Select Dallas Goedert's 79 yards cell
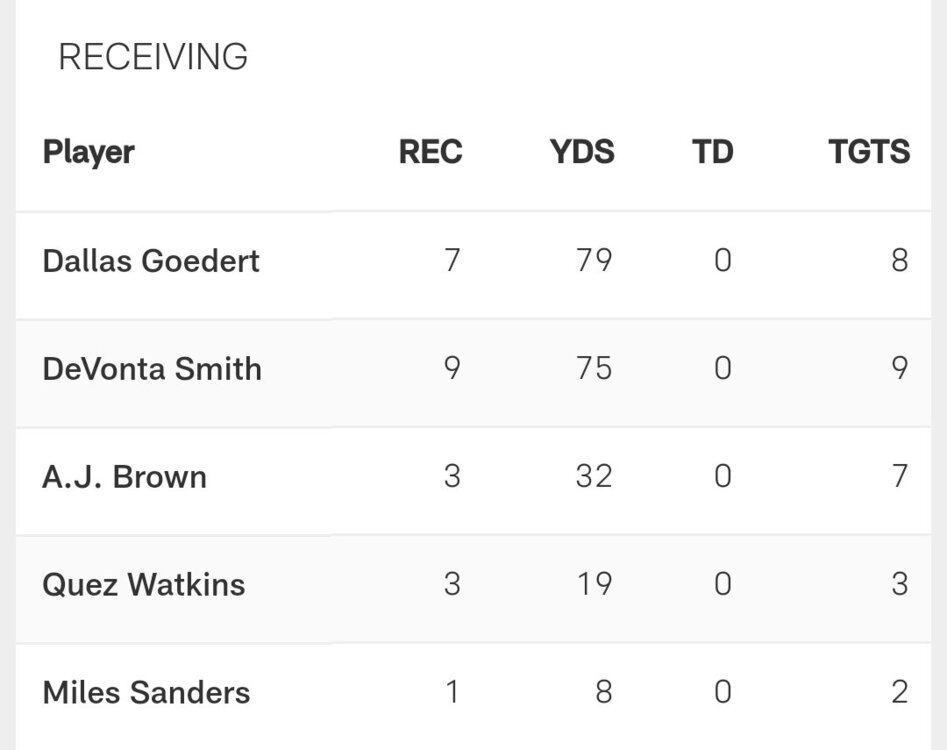Screen dimensions: 947x750 pos(593,261)
